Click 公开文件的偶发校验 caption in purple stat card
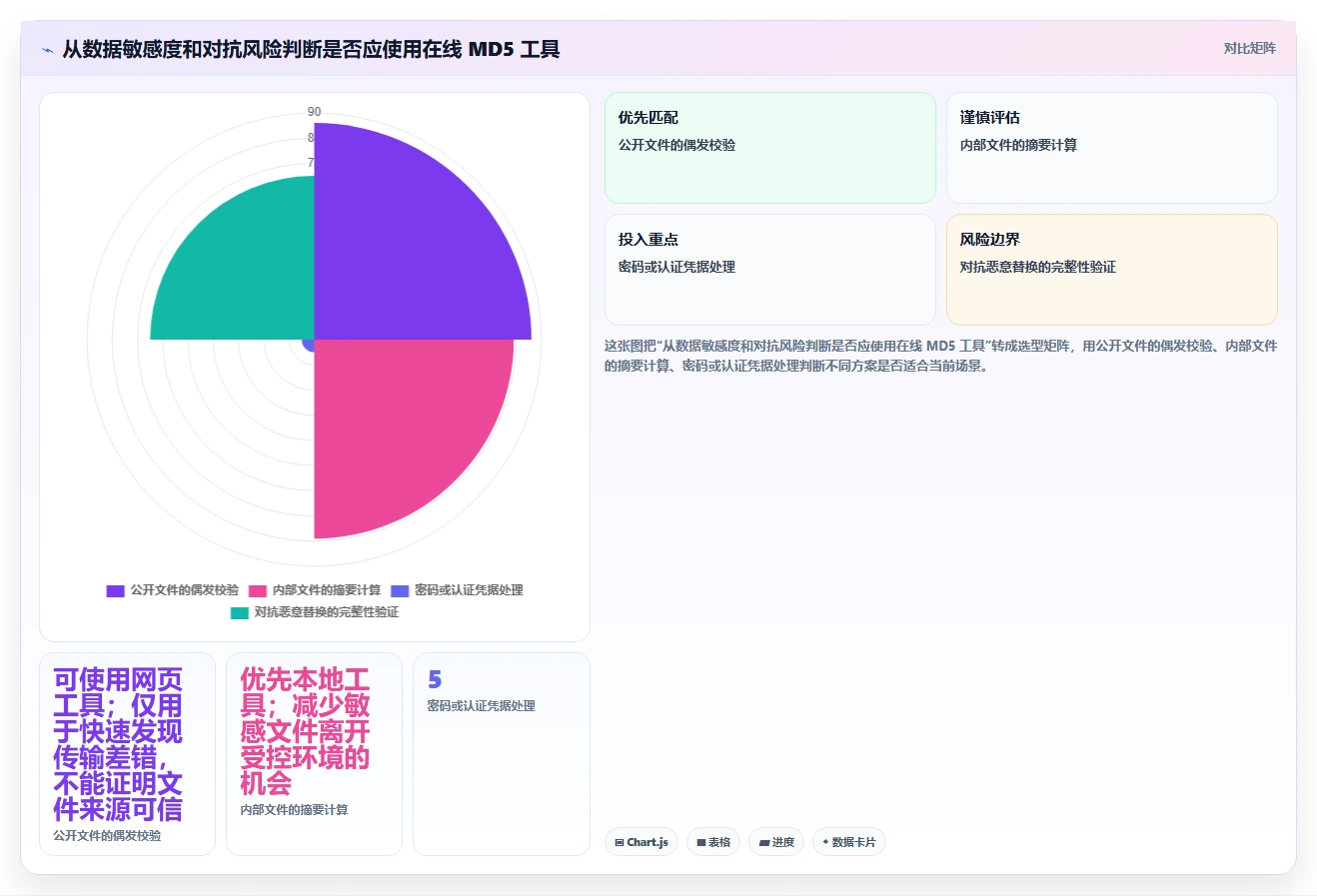The image size is (1317, 896). [x=107, y=835]
